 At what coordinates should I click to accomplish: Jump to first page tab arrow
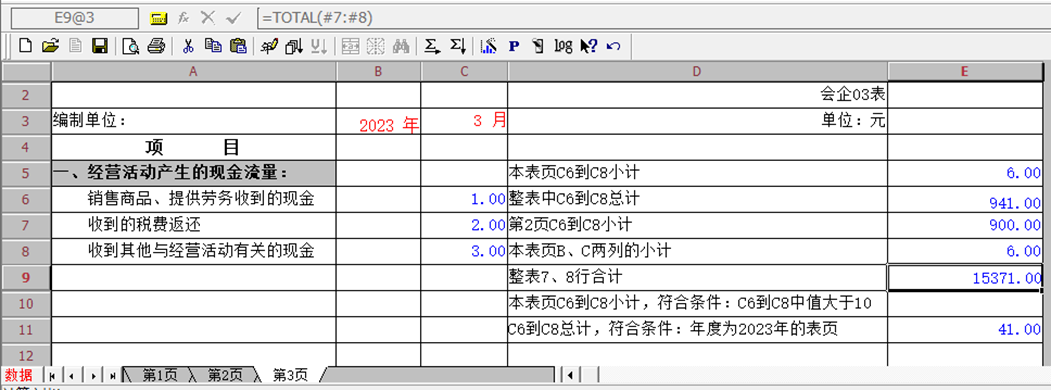(52, 375)
